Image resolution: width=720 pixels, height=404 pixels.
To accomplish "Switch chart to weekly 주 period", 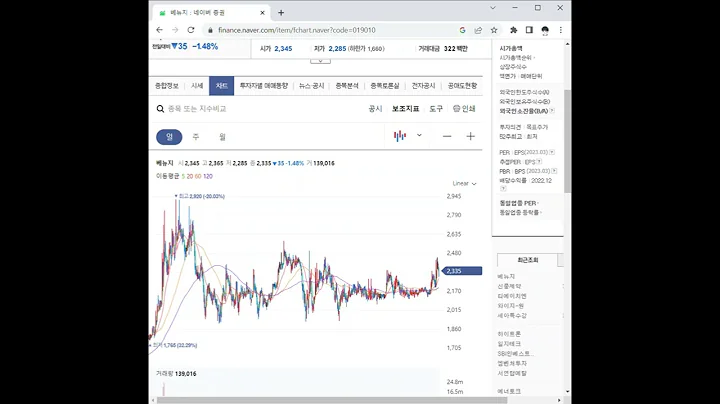I will click(196, 137).
